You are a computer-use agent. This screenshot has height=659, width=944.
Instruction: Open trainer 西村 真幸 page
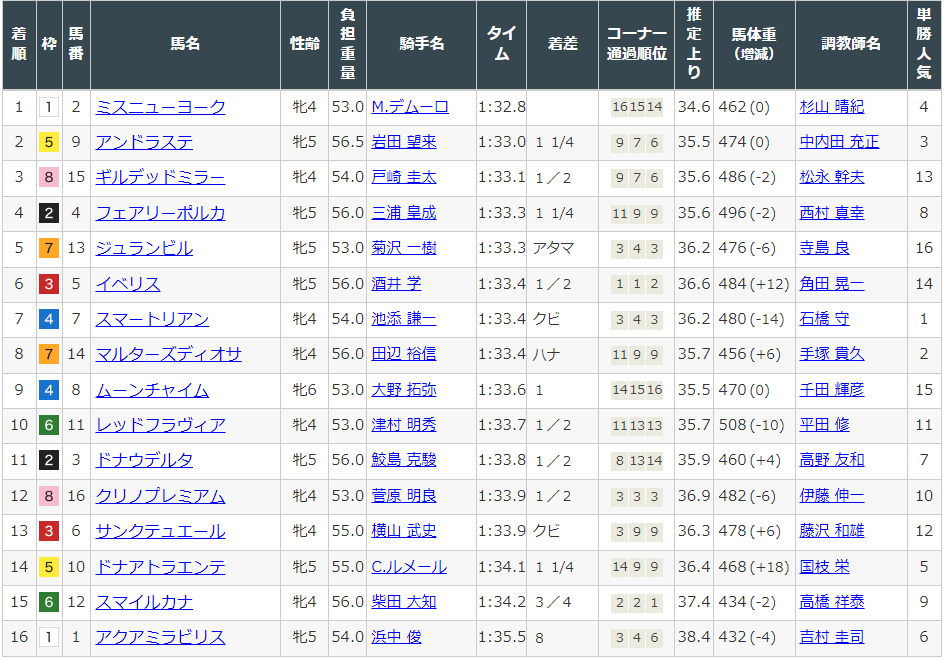click(831, 213)
